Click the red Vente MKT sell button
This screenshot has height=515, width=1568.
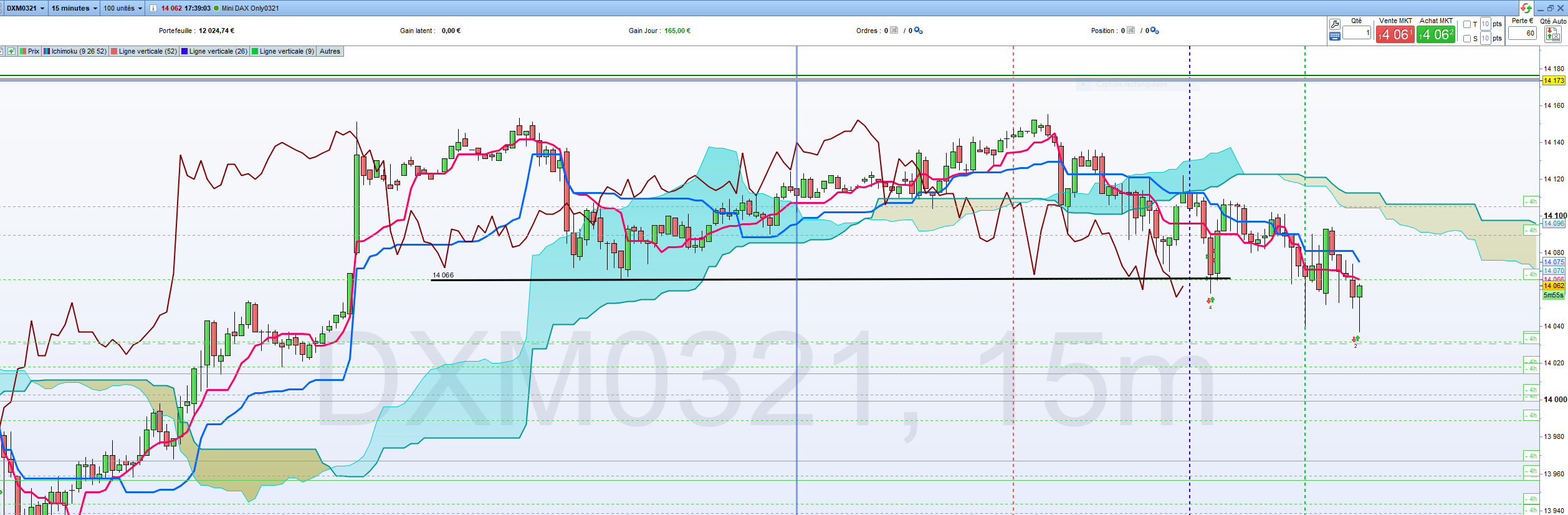click(1395, 34)
